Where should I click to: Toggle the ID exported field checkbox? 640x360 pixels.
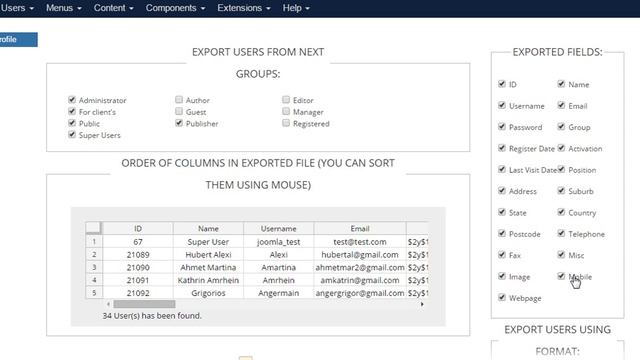pyautogui.click(x=502, y=84)
